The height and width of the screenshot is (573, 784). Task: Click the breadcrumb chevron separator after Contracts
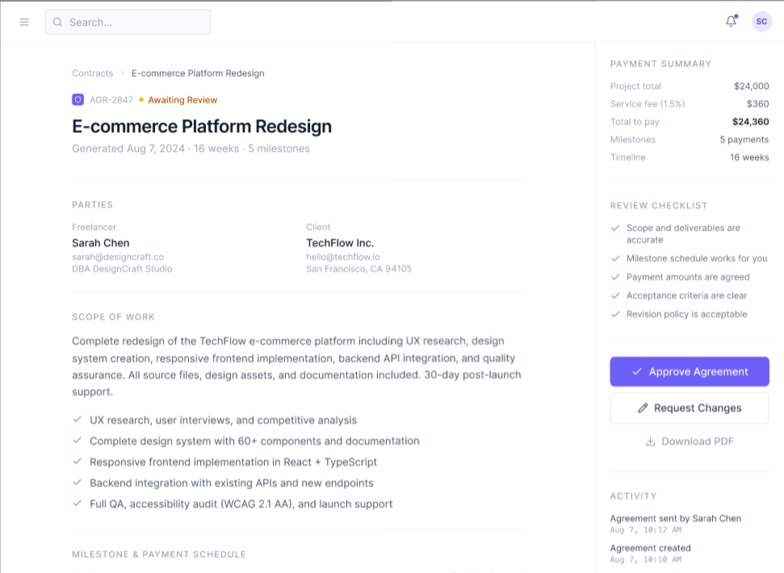coord(122,73)
